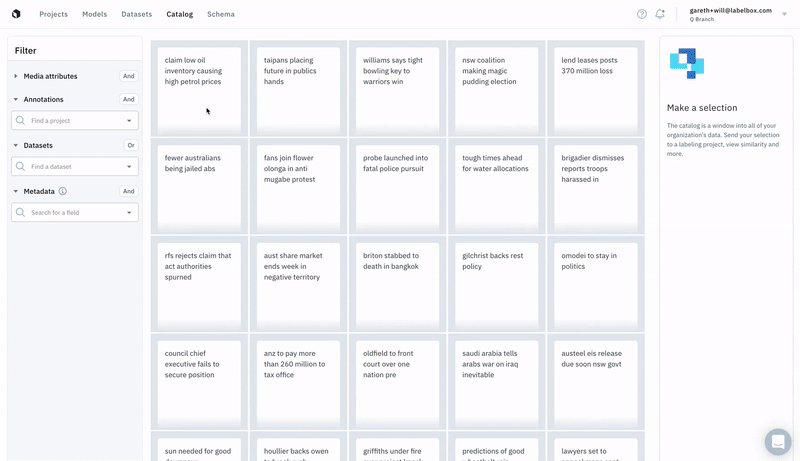
Task: Open the account dropdown arrow
Action: (784, 14)
